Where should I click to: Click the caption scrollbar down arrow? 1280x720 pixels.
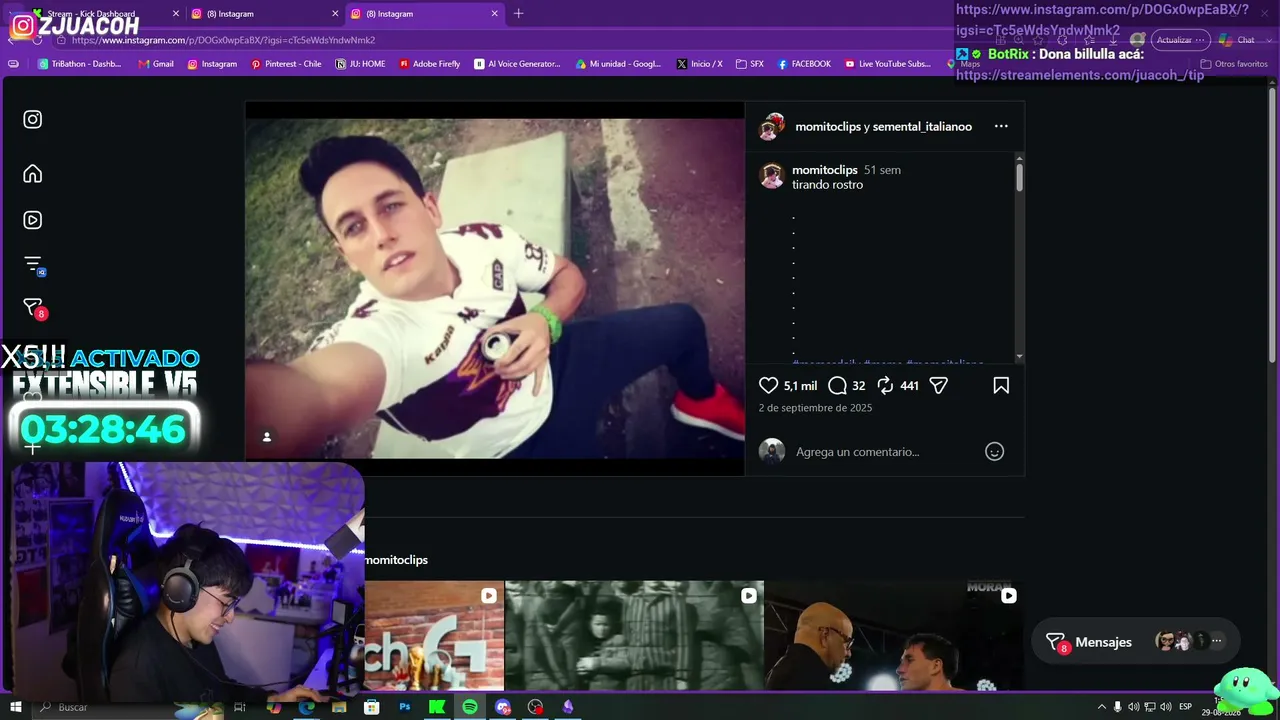coord(1019,356)
